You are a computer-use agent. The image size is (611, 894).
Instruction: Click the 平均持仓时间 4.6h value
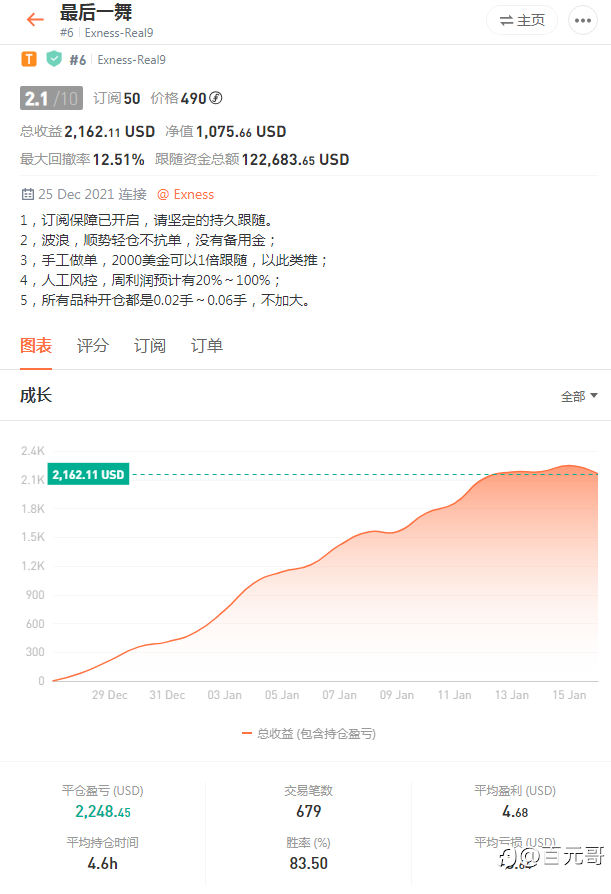click(103, 863)
